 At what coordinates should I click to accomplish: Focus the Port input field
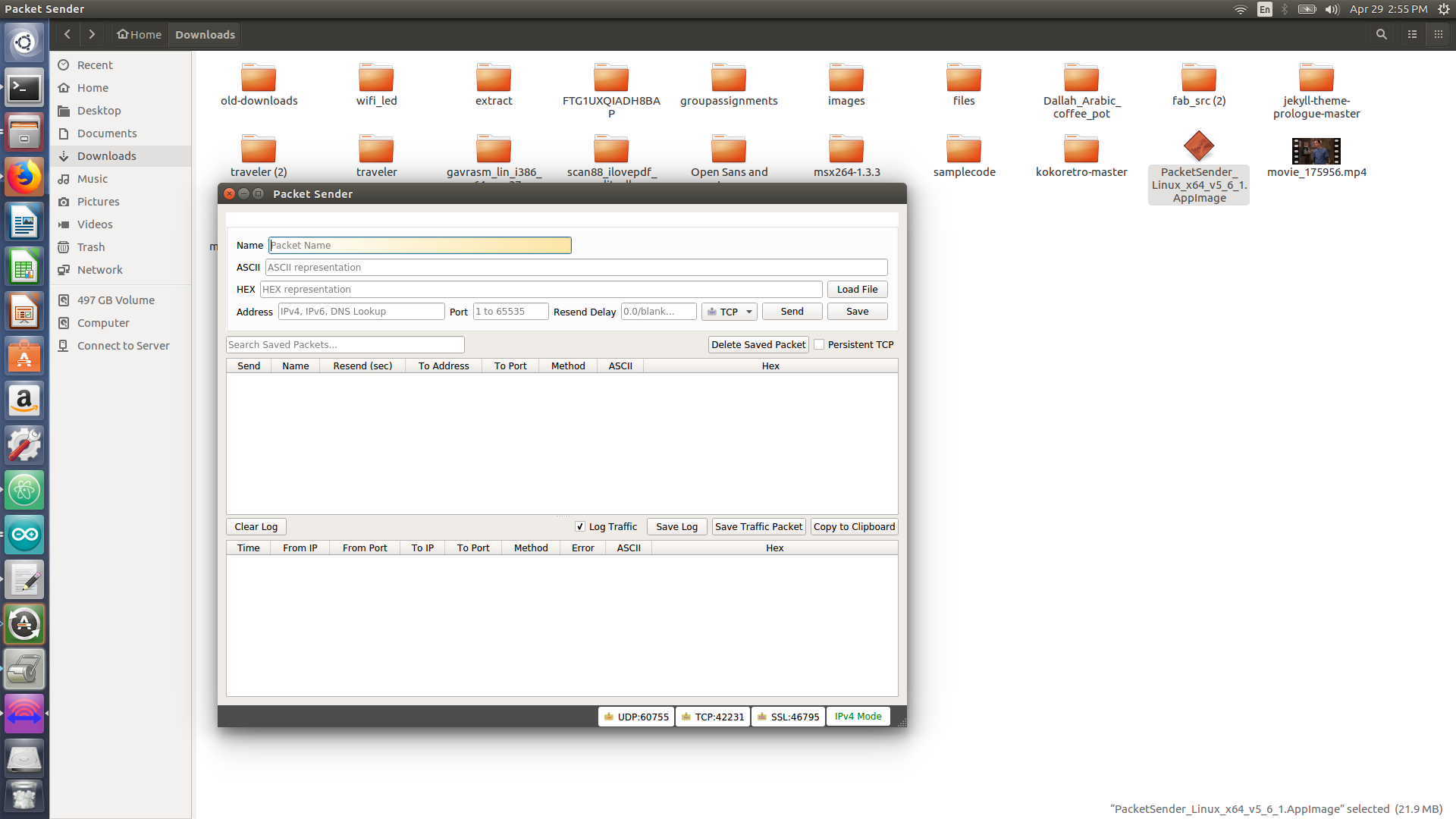point(510,312)
